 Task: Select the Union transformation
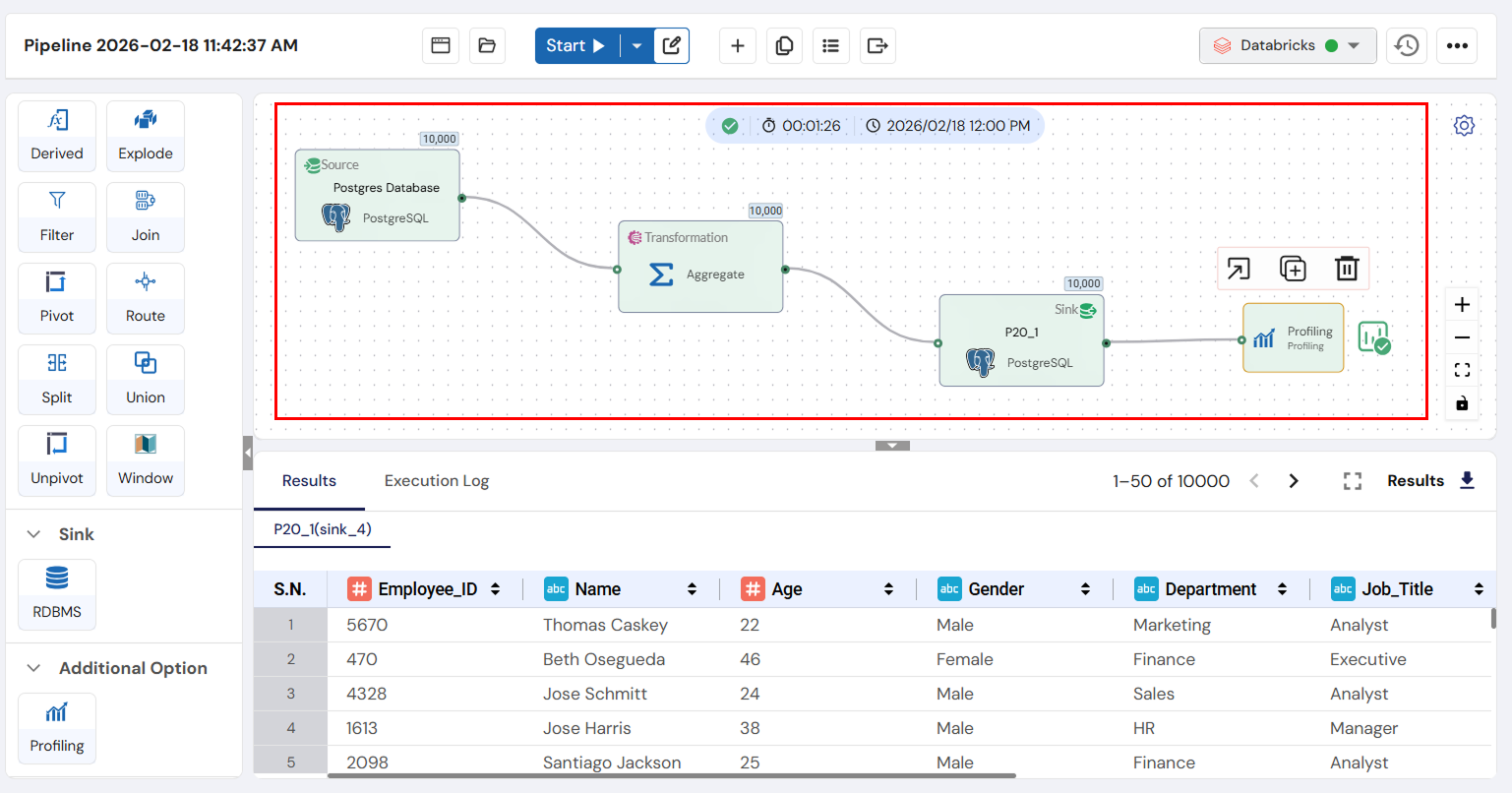pyautogui.click(x=145, y=380)
